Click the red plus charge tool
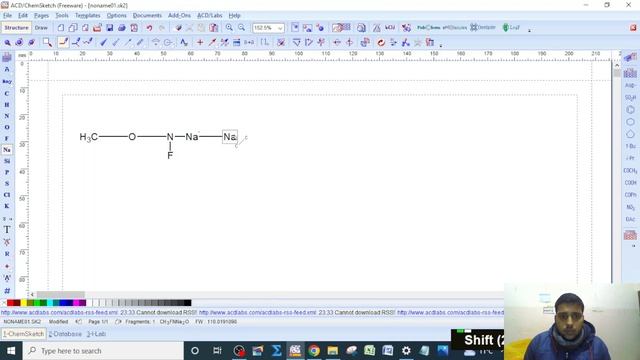The image size is (640, 360). pos(200,42)
